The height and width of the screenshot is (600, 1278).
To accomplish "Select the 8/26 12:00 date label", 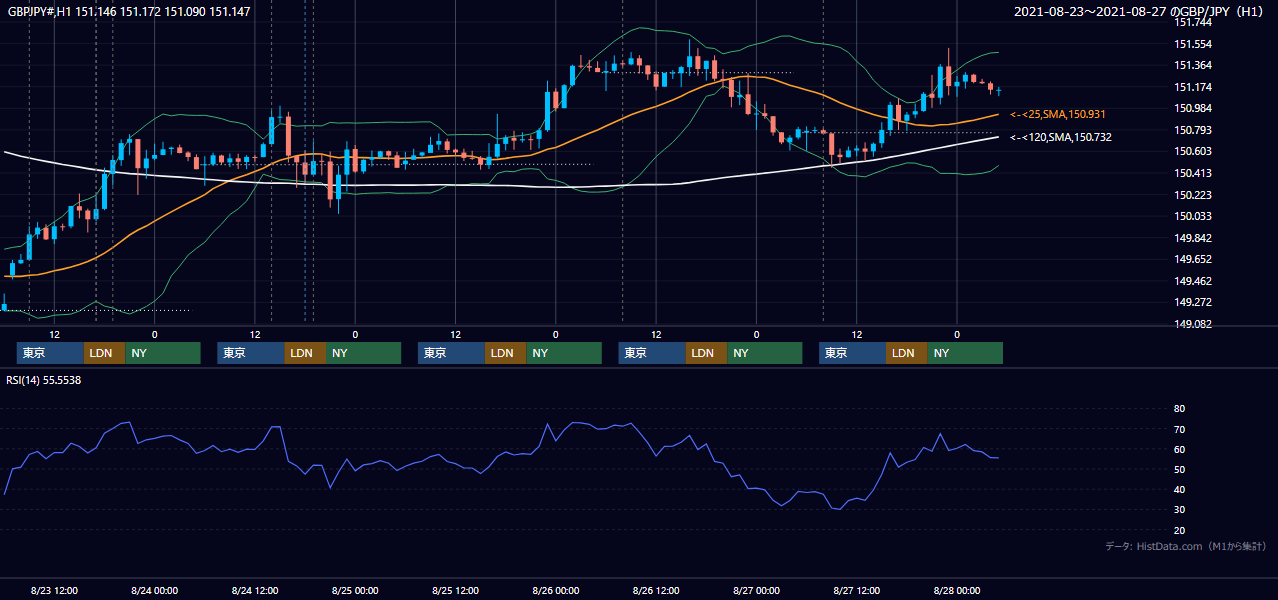I will [x=656, y=590].
